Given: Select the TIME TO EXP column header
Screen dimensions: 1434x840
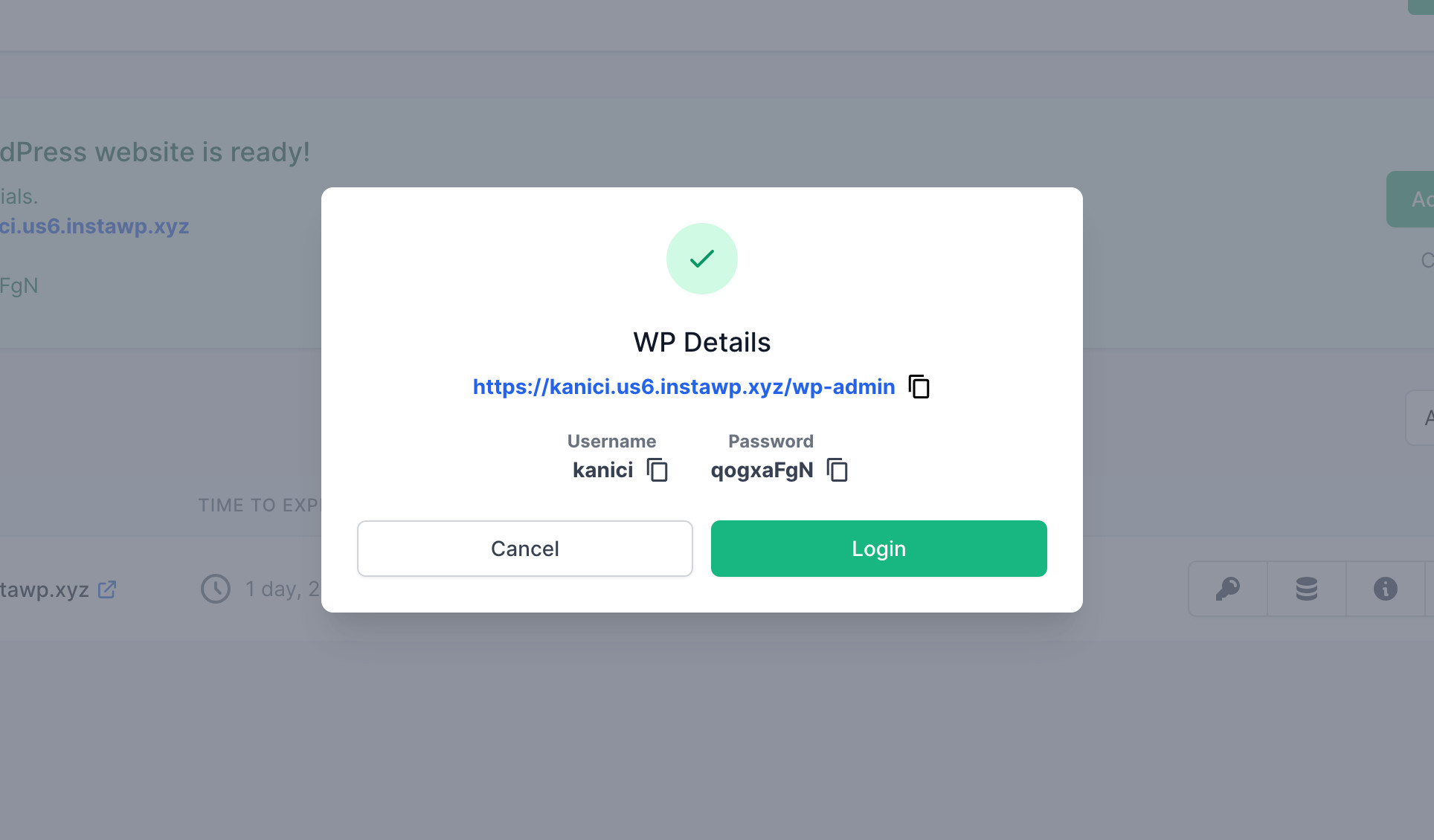Looking at the screenshot, I should point(260,505).
